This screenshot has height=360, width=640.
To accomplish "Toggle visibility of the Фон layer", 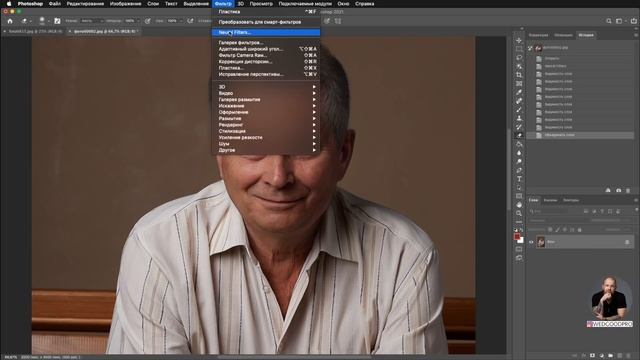I will (x=531, y=242).
